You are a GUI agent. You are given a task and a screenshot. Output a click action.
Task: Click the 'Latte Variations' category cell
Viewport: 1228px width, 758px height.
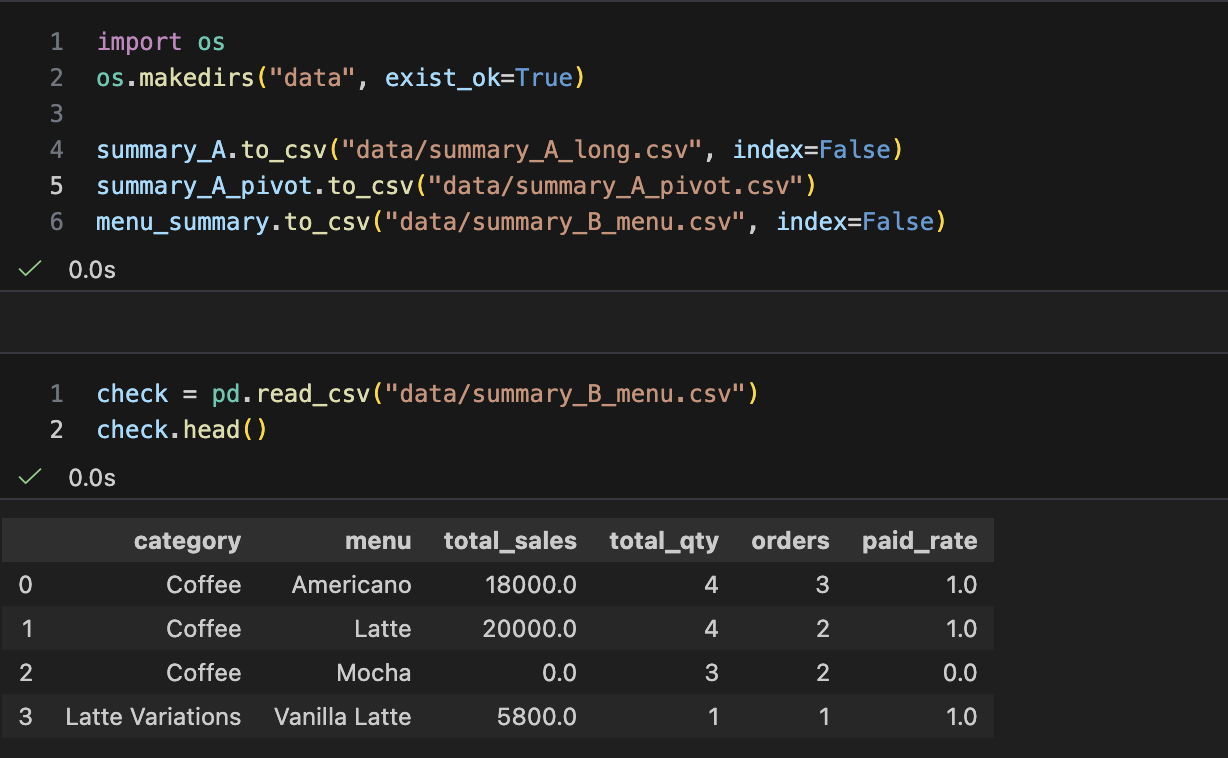pos(153,716)
